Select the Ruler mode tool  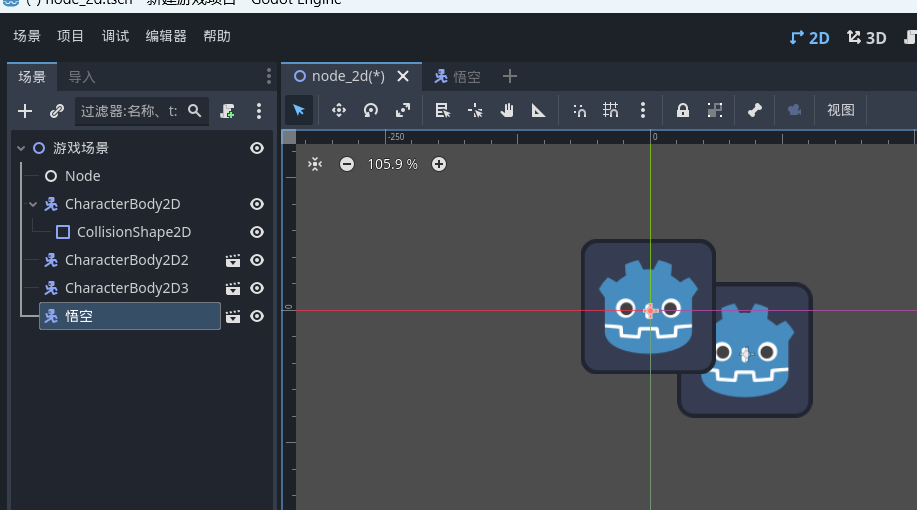pyautogui.click(x=539, y=110)
